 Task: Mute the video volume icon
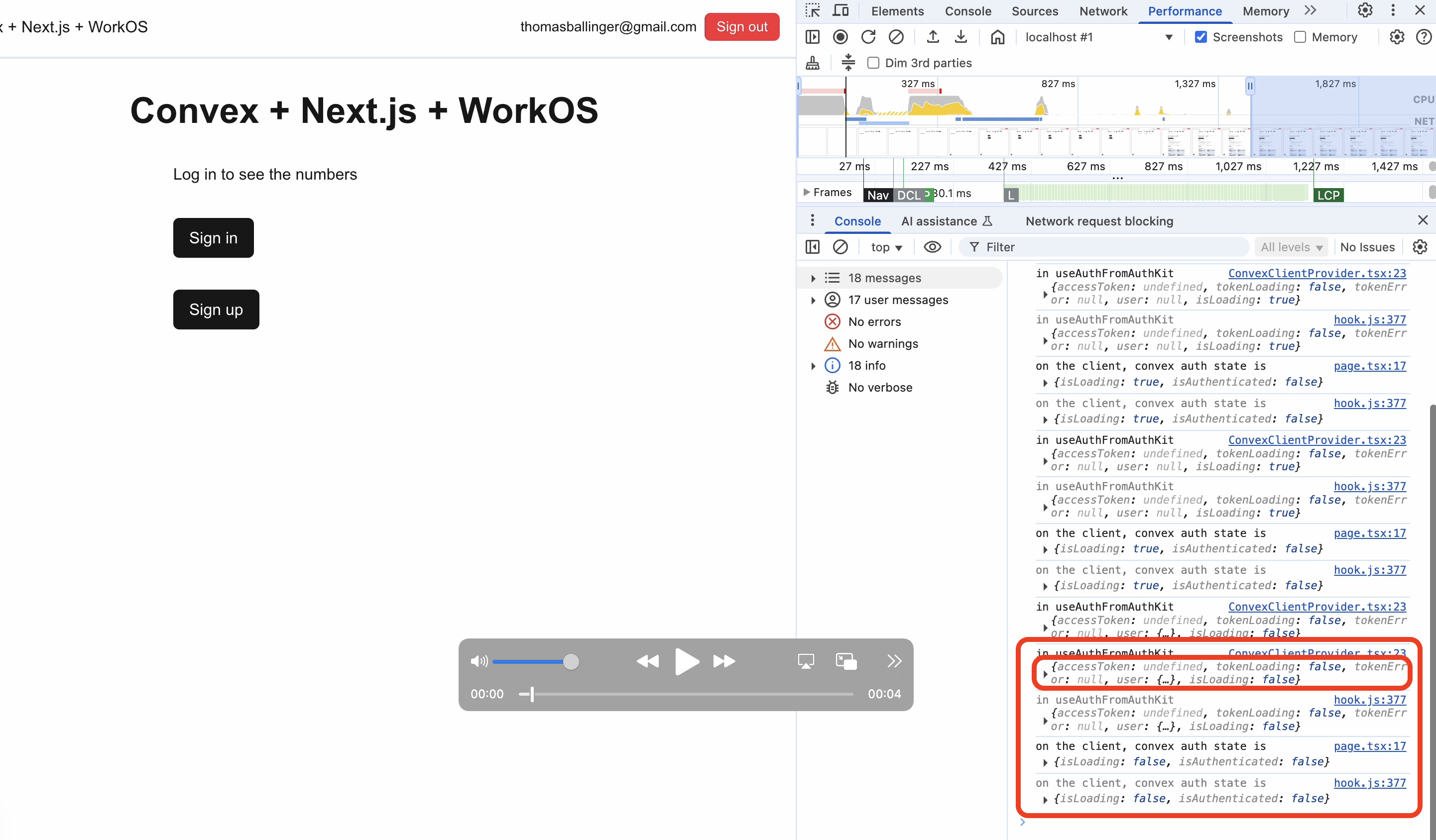479,661
